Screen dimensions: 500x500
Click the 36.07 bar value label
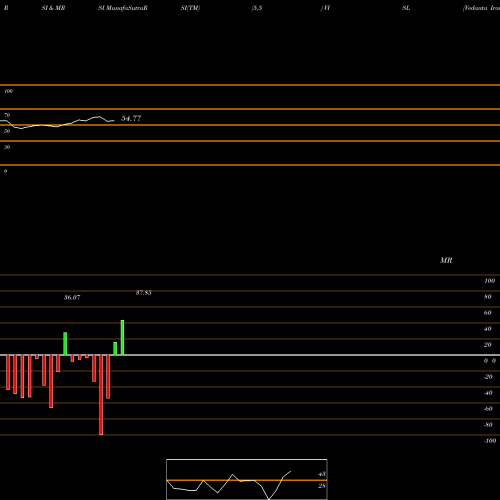72,297
